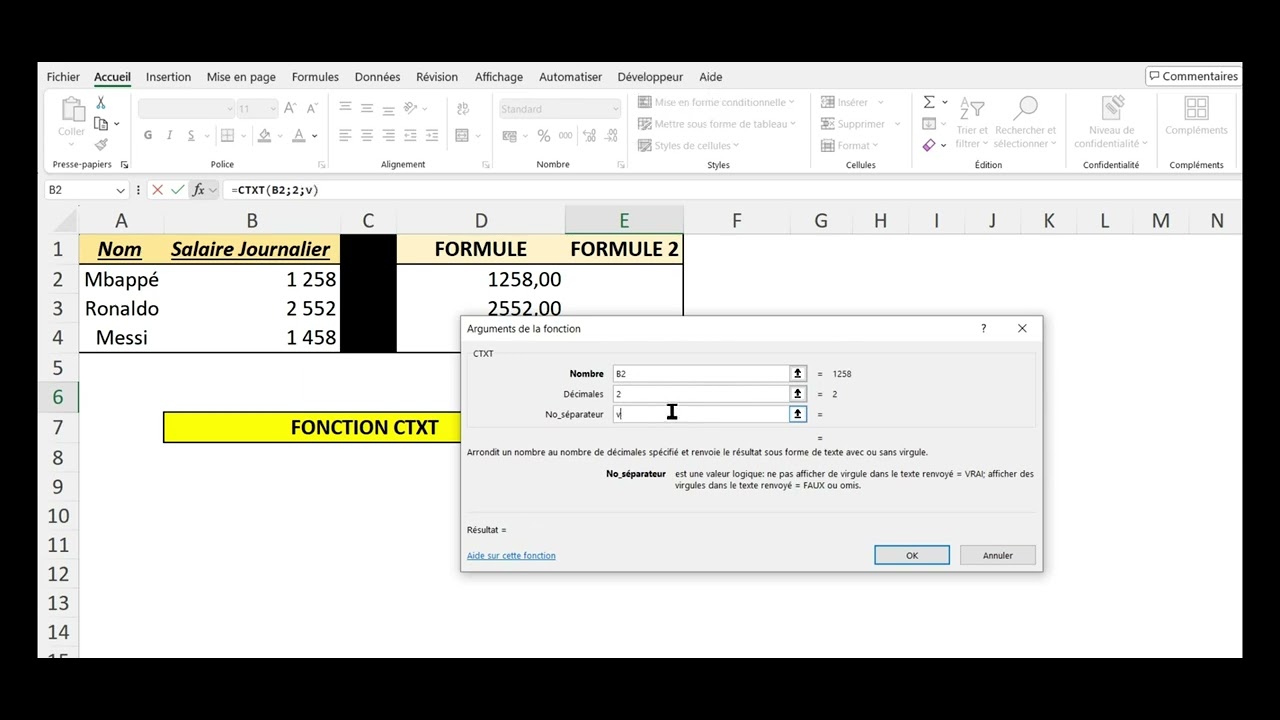Open the font size 11 dropdown
This screenshot has height=720, width=1280.
pos(272,109)
